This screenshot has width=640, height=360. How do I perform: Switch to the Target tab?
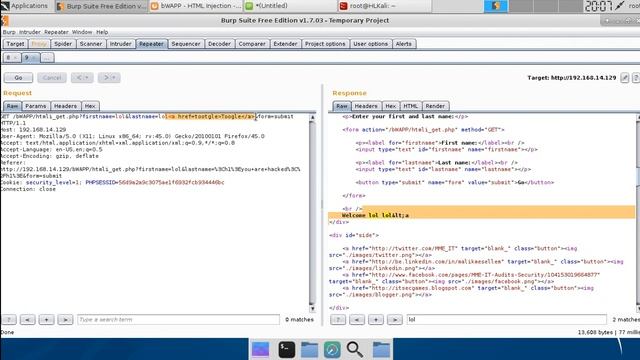pos(16,44)
